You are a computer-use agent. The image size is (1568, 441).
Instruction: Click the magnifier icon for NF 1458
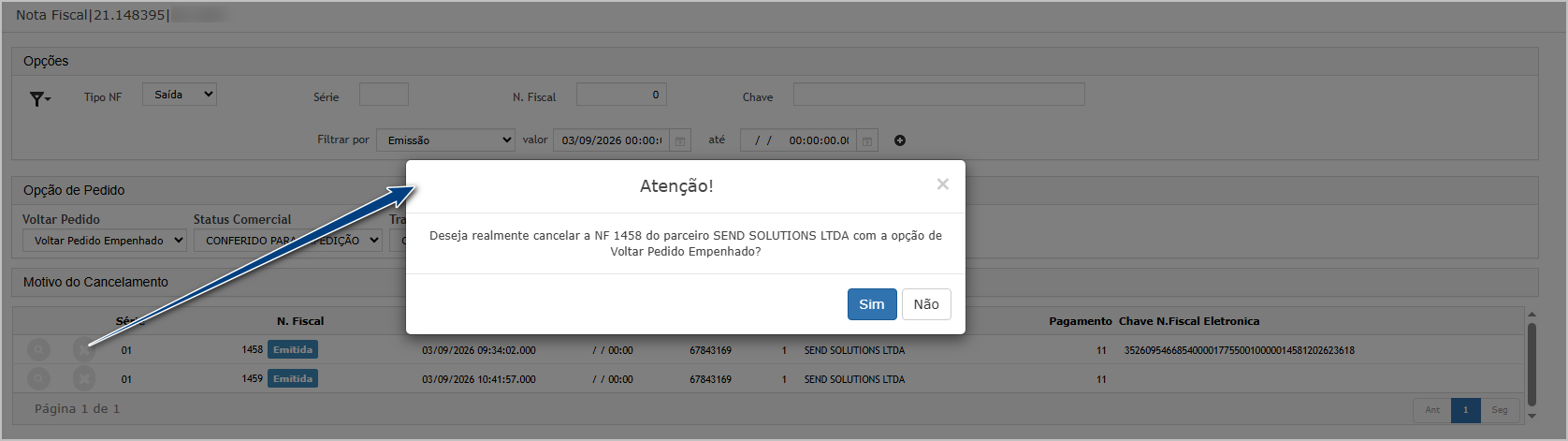point(38,350)
